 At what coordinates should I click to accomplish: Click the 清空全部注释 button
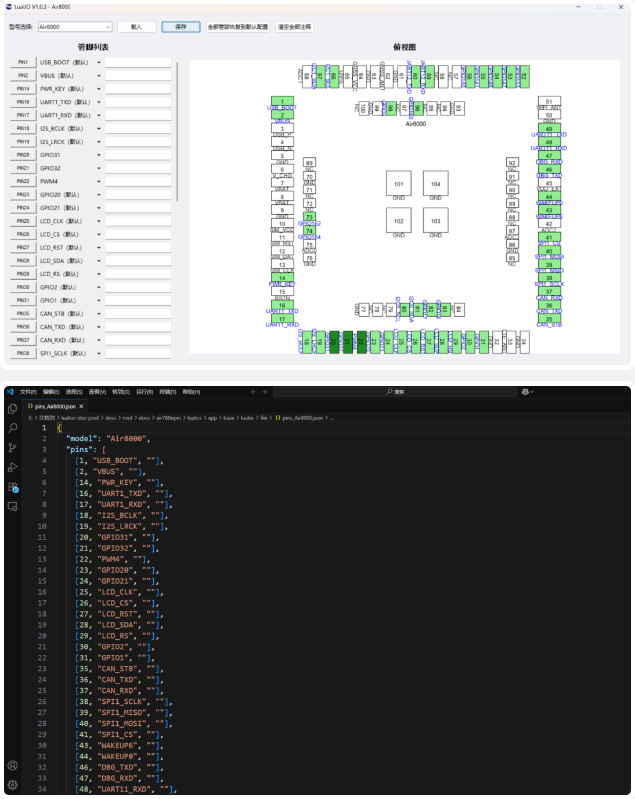295,26
